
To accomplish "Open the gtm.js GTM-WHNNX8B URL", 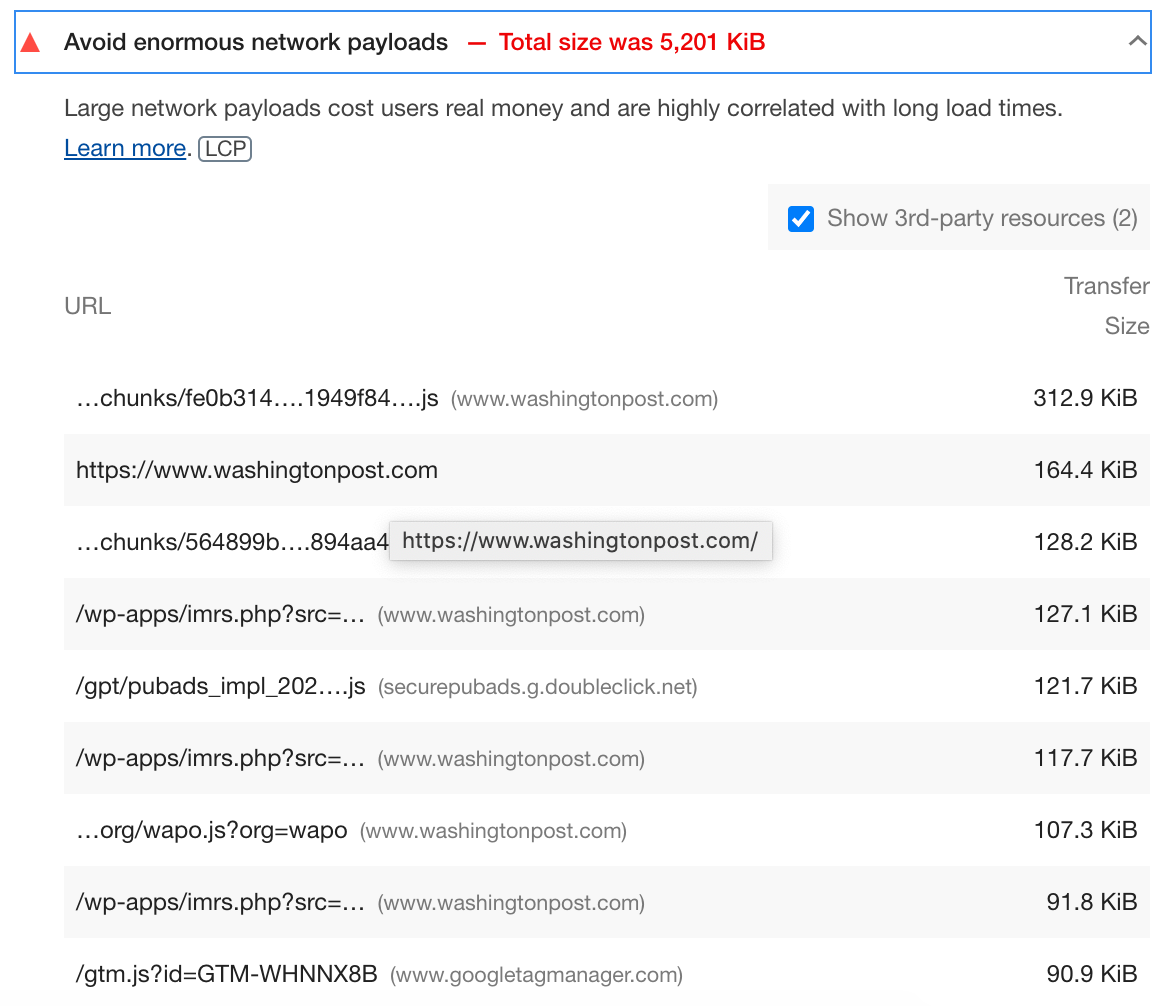I will click(x=227, y=974).
